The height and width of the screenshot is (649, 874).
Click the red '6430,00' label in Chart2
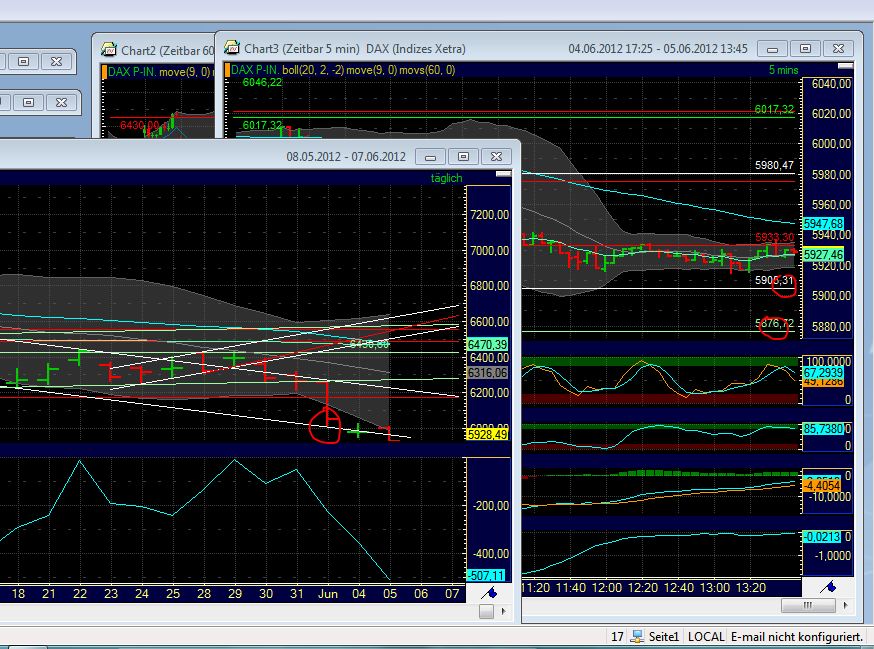pyautogui.click(x=139, y=125)
